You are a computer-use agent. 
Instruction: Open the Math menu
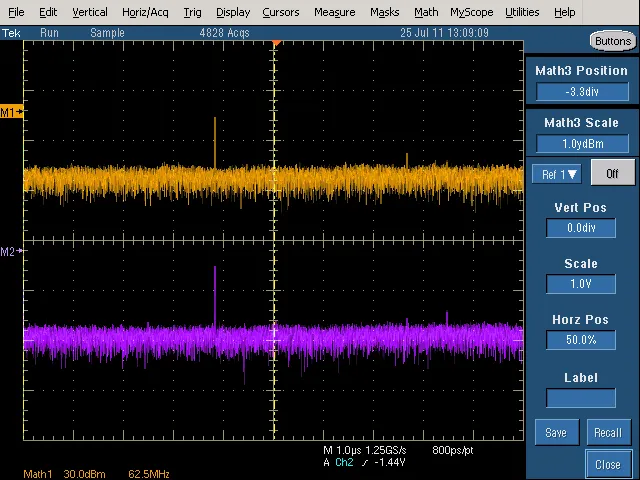pyautogui.click(x=426, y=12)
